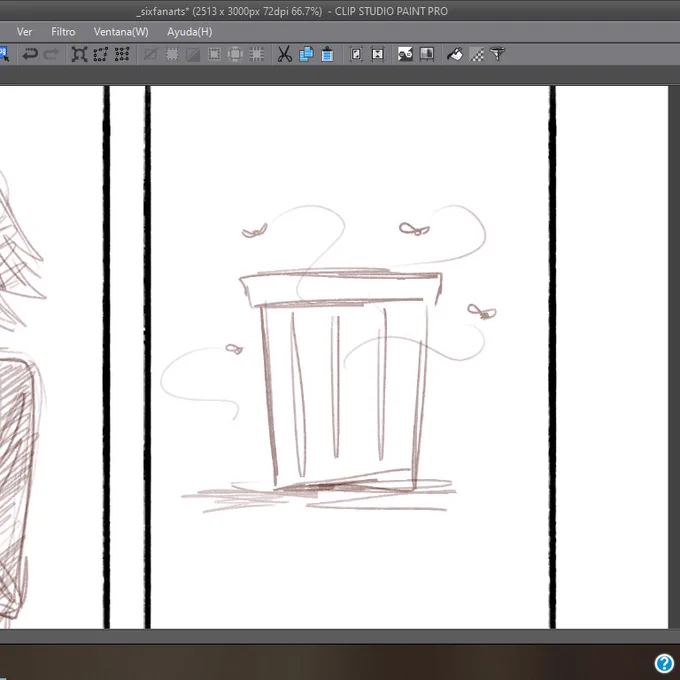Open the Ayuda(H) menu
The width and height of the screenshot is (680, 680).
pyautogui.click(x=190, y=32)
